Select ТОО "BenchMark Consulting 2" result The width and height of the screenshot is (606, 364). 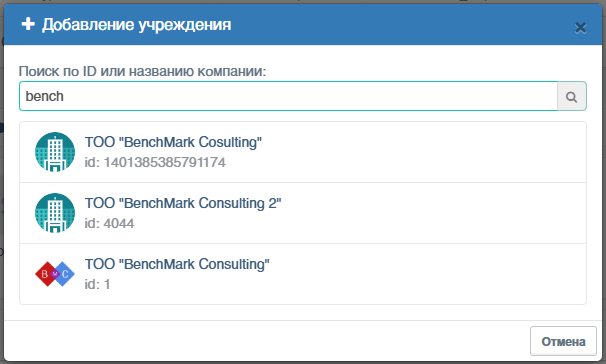click(x=303, y=213)
